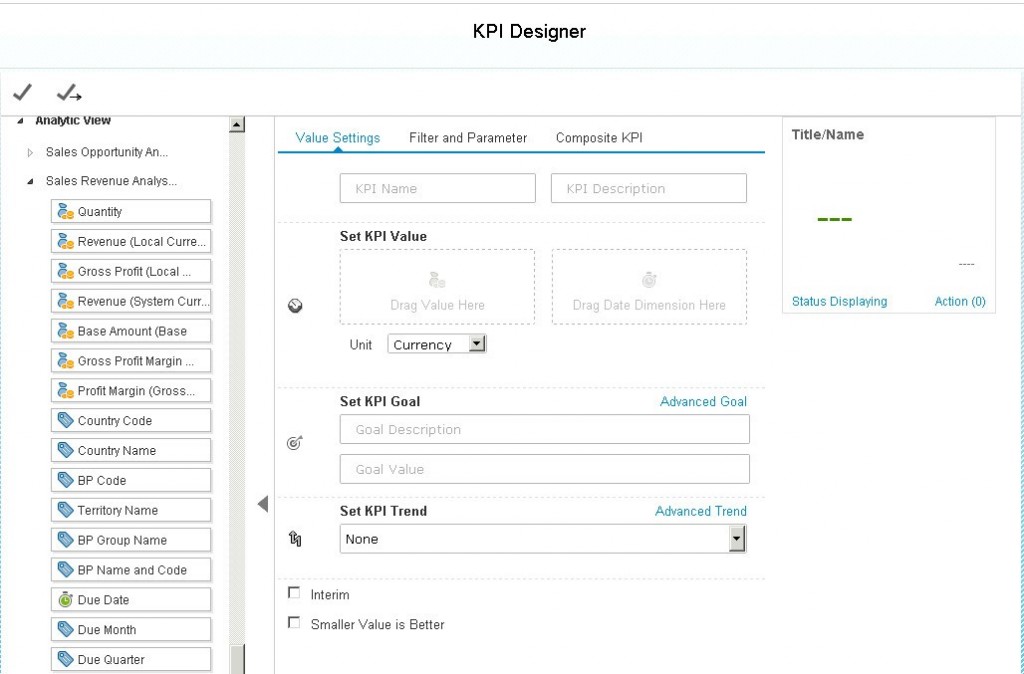Click the clock icon beside Set KPI Value
This screenshot has height=674, width=1024.
(295, 306)
